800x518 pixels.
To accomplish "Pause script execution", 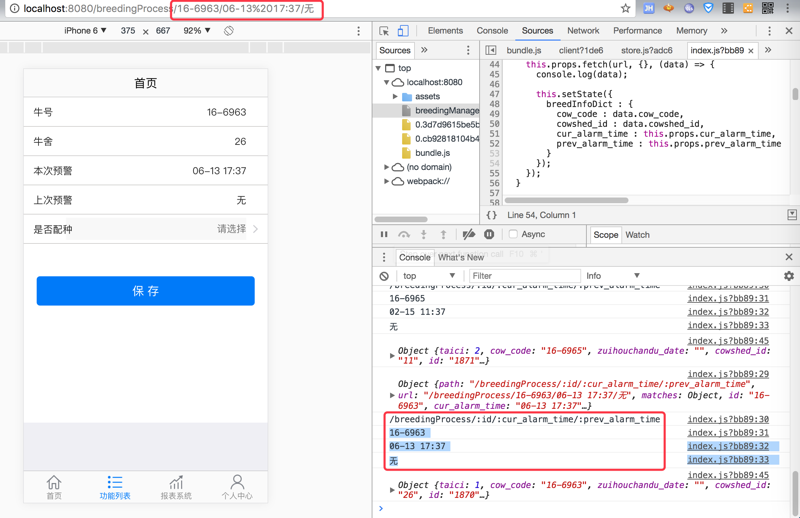I will tap(384, 234).
